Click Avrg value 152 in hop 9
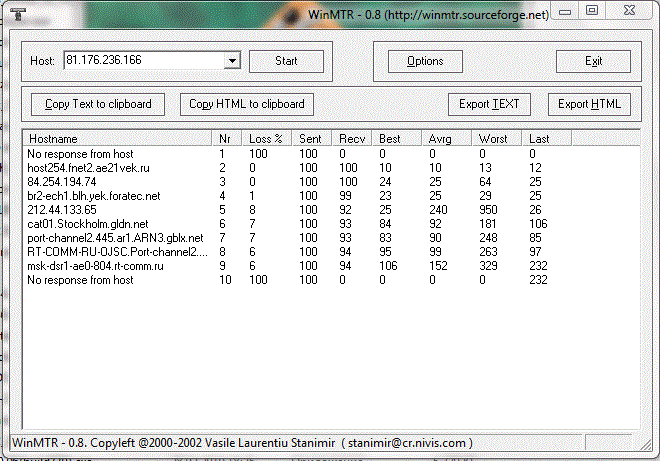Screen dimensions: 660x461 (x=438, y=266)
